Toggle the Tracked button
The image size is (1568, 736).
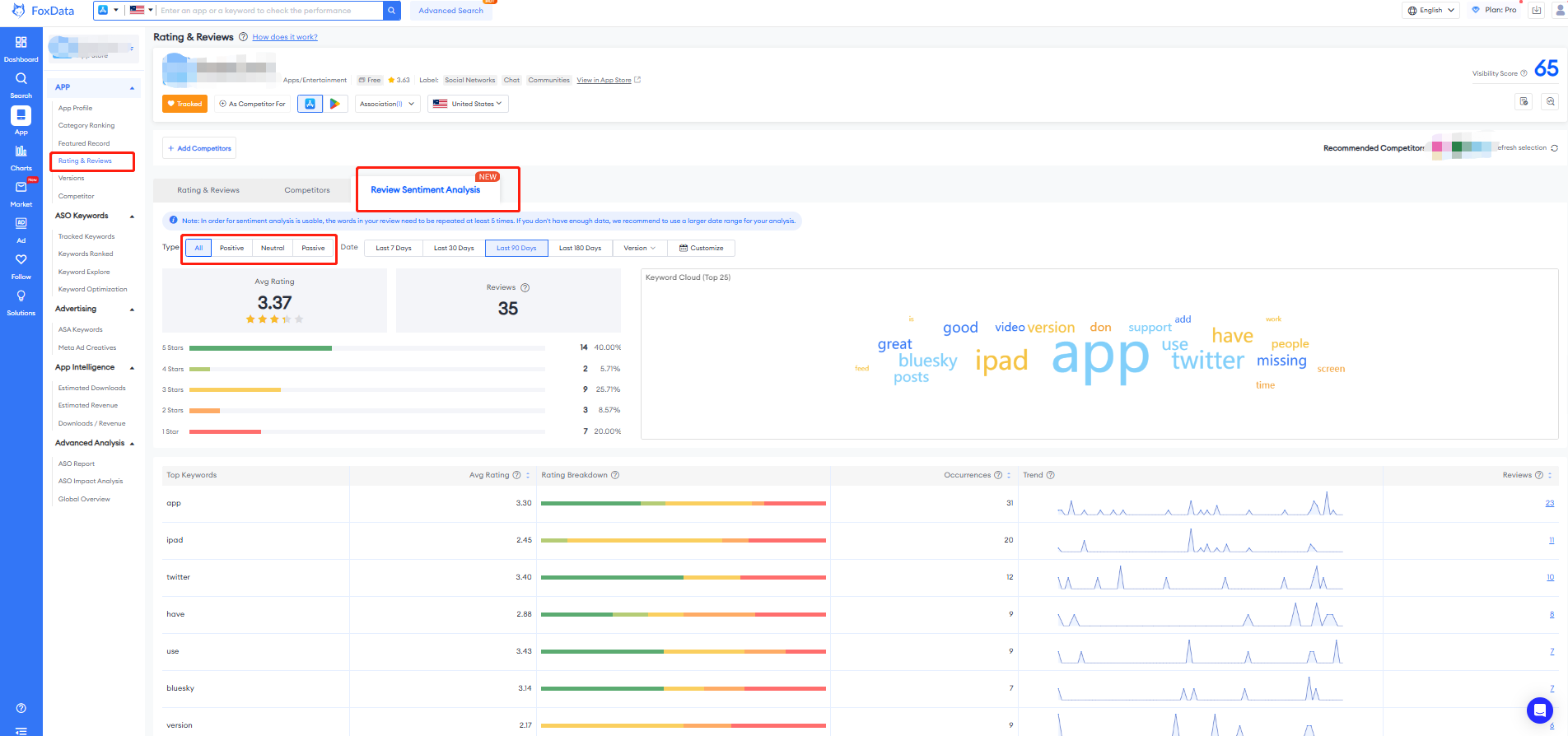(184, 104)
